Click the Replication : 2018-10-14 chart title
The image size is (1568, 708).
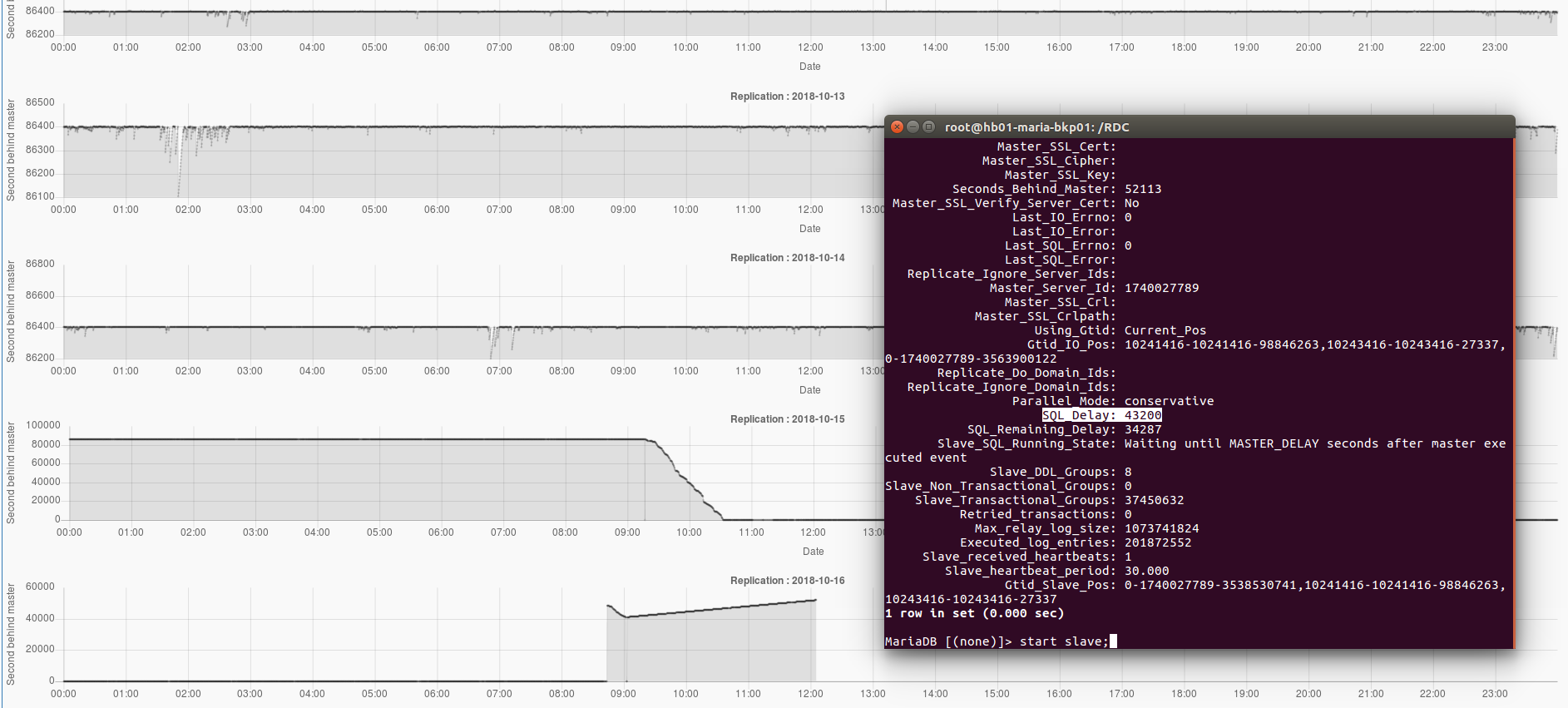[787, 258]
